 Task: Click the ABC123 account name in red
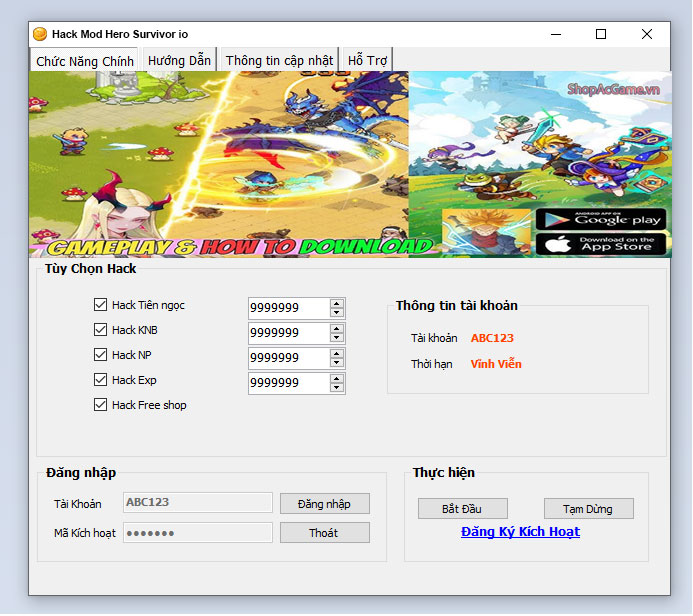pyautogui.click(x=492, y=338)
